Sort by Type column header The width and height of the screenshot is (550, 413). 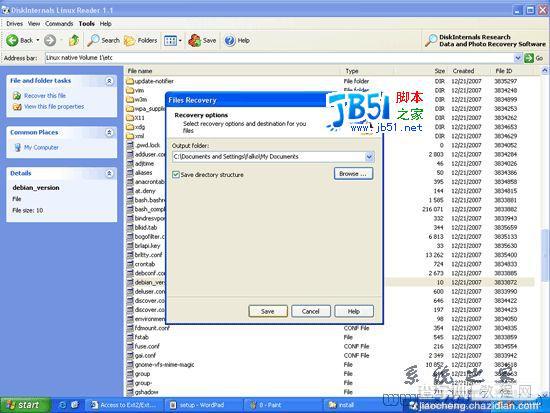368,71
